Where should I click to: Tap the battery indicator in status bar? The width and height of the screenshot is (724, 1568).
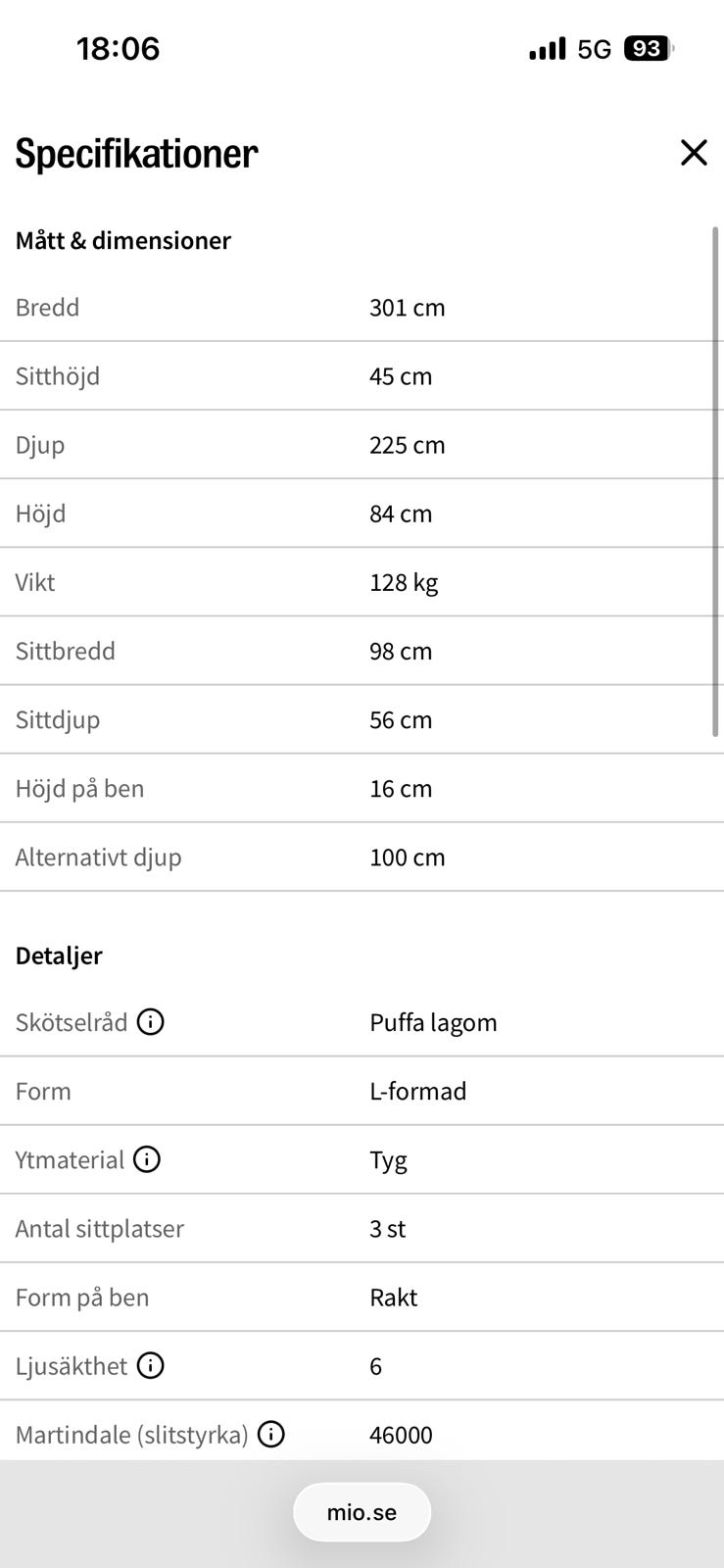click(649, 48)
